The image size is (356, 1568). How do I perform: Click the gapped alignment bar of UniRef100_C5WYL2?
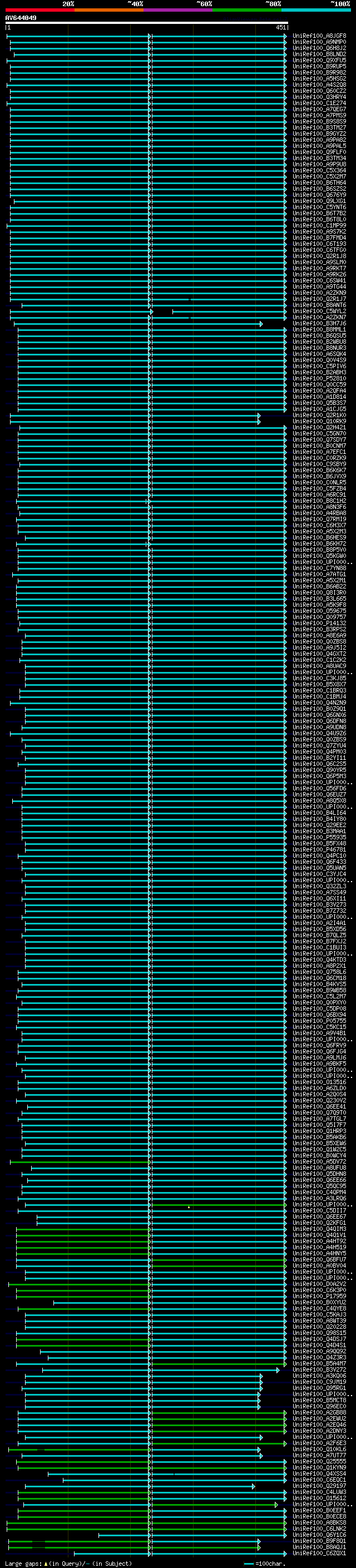[148, 311]
